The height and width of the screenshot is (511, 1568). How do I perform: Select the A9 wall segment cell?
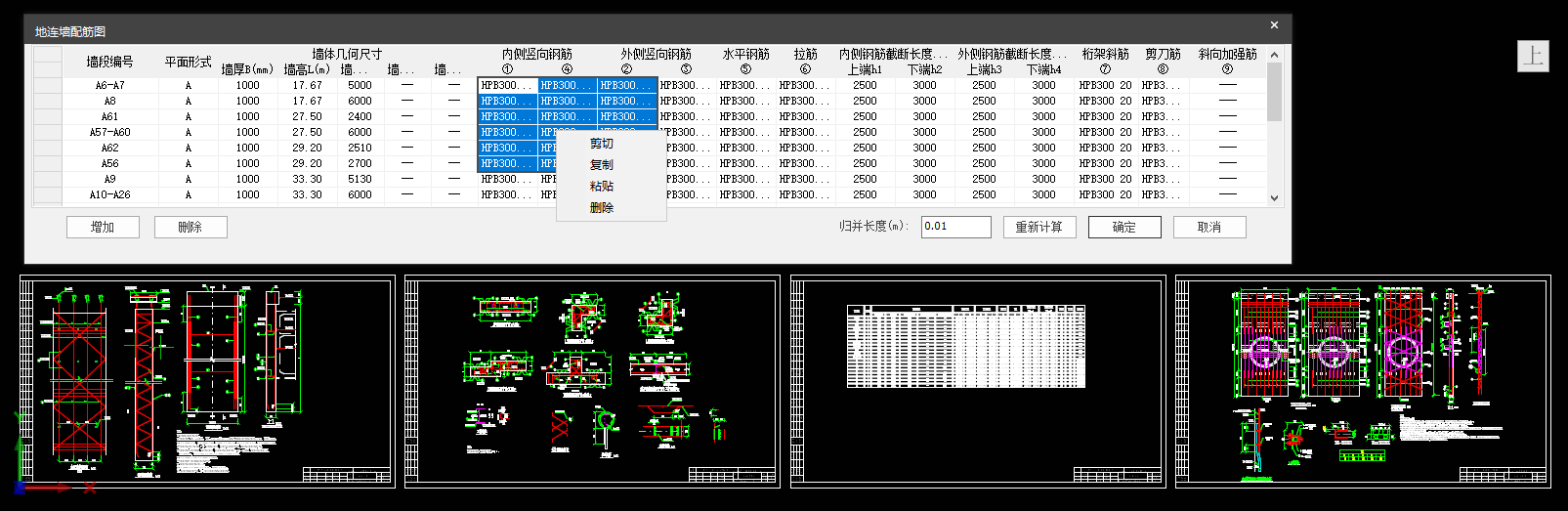tap(110, 180)
